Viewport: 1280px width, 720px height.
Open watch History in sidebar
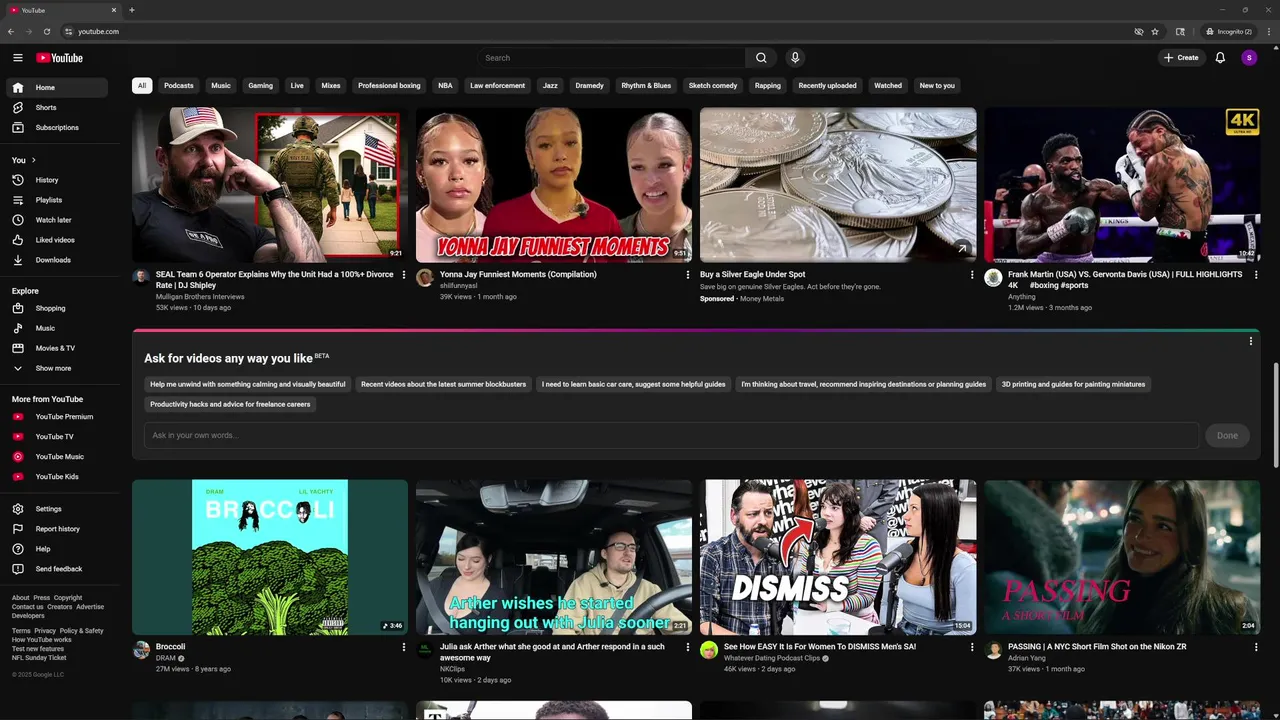click(x=57, y=180)
